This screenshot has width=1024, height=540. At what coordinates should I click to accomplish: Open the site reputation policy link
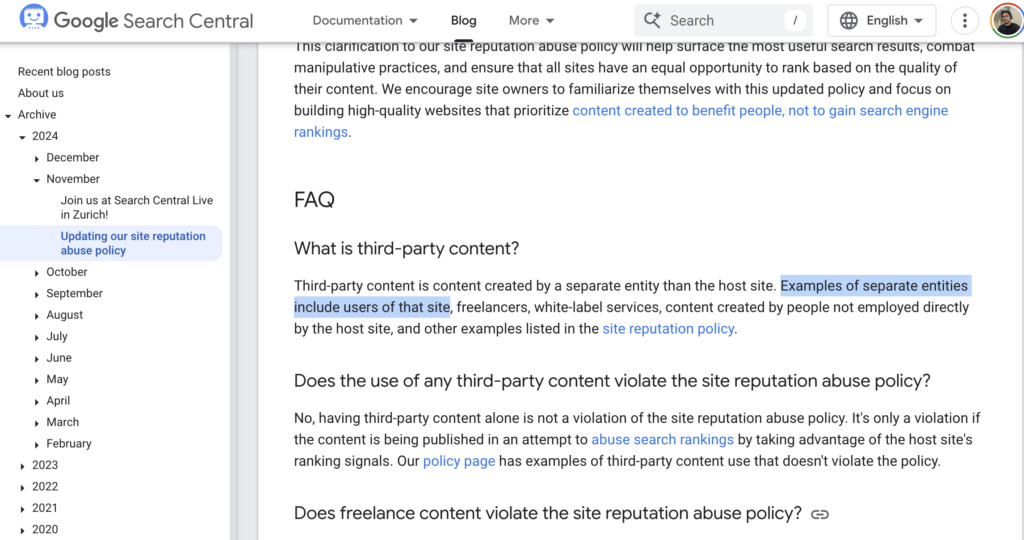[x=668, y=329]
